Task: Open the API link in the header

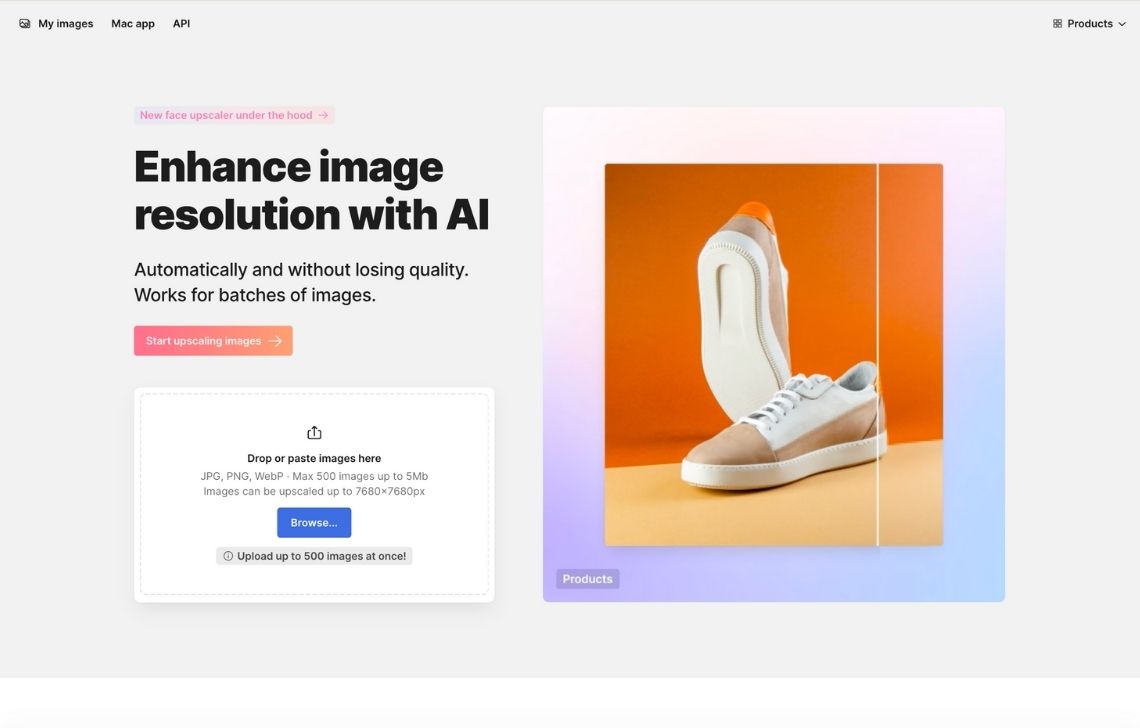Action: point(181,23)
